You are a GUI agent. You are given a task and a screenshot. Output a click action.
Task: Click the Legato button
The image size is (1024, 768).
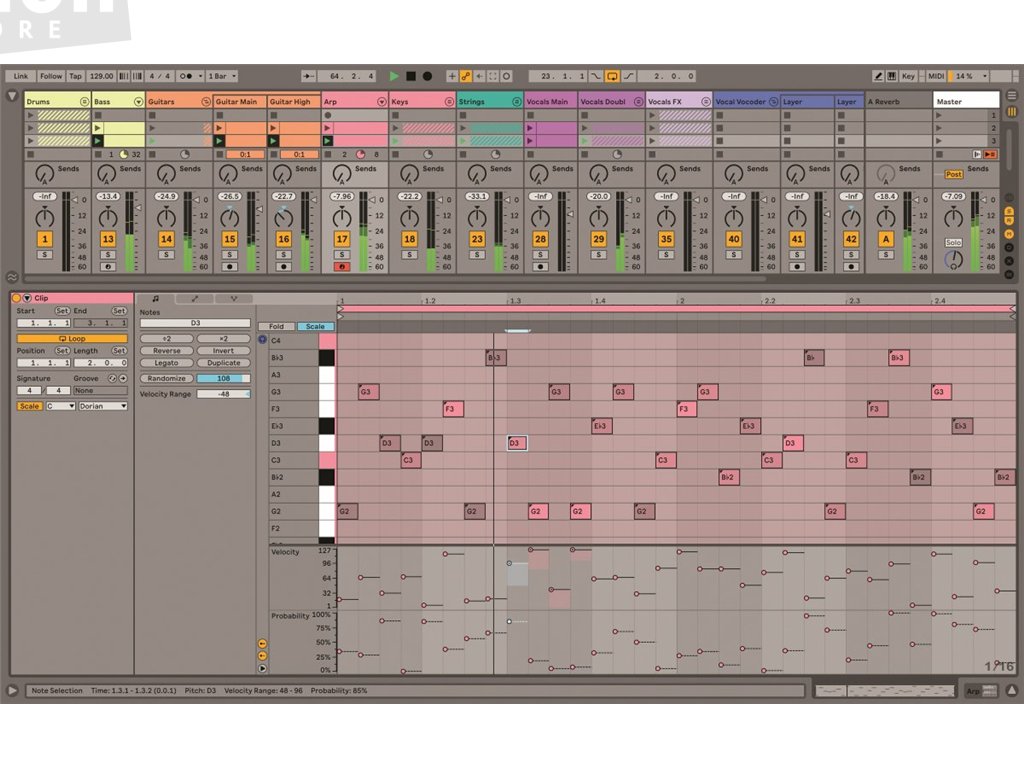[x=166, y=363]
